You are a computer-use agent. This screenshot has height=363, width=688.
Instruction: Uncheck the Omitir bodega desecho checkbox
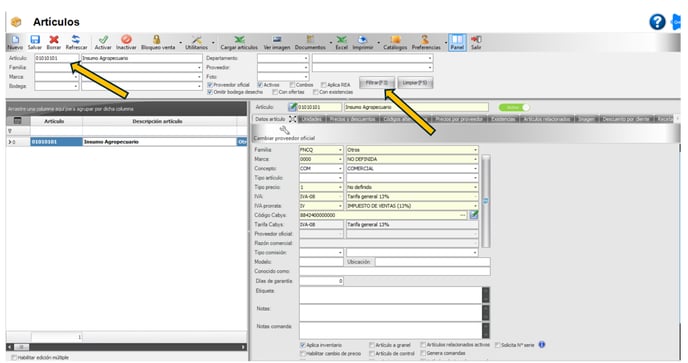coord(210,92)
